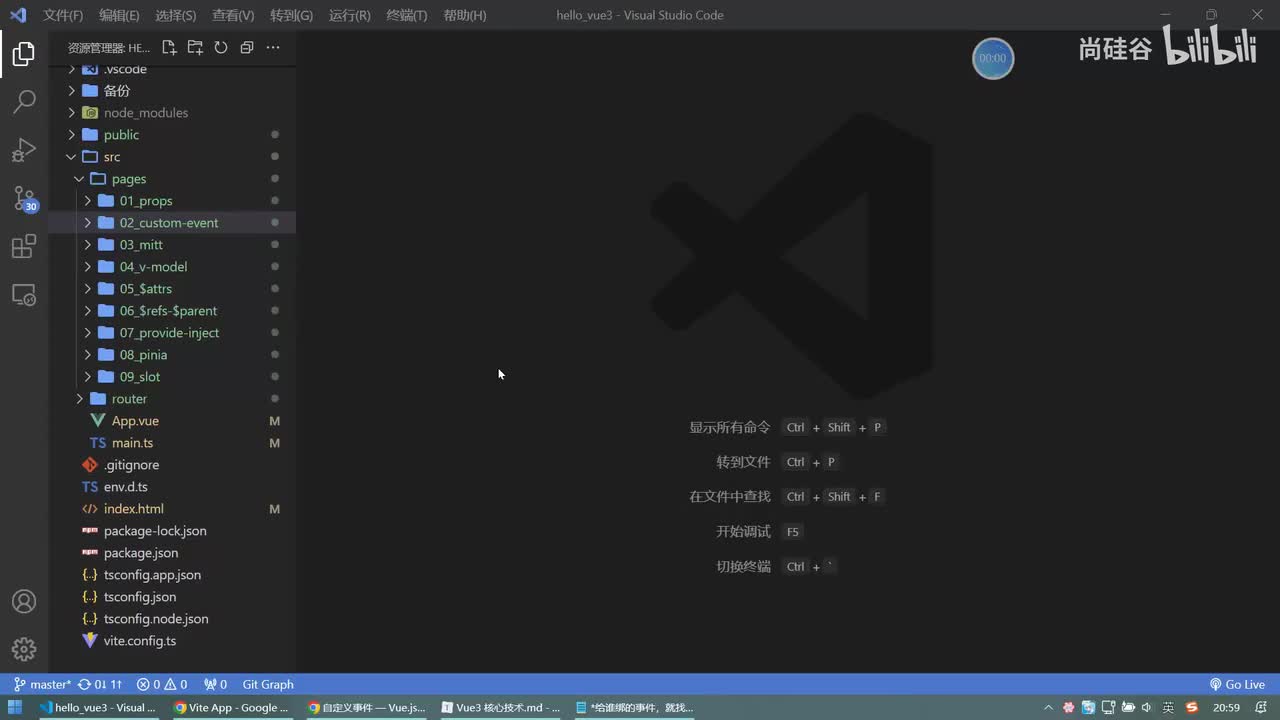Expand the router folder chevron
This screenshot has width=1280, height=720.
[x=79, y=399]
